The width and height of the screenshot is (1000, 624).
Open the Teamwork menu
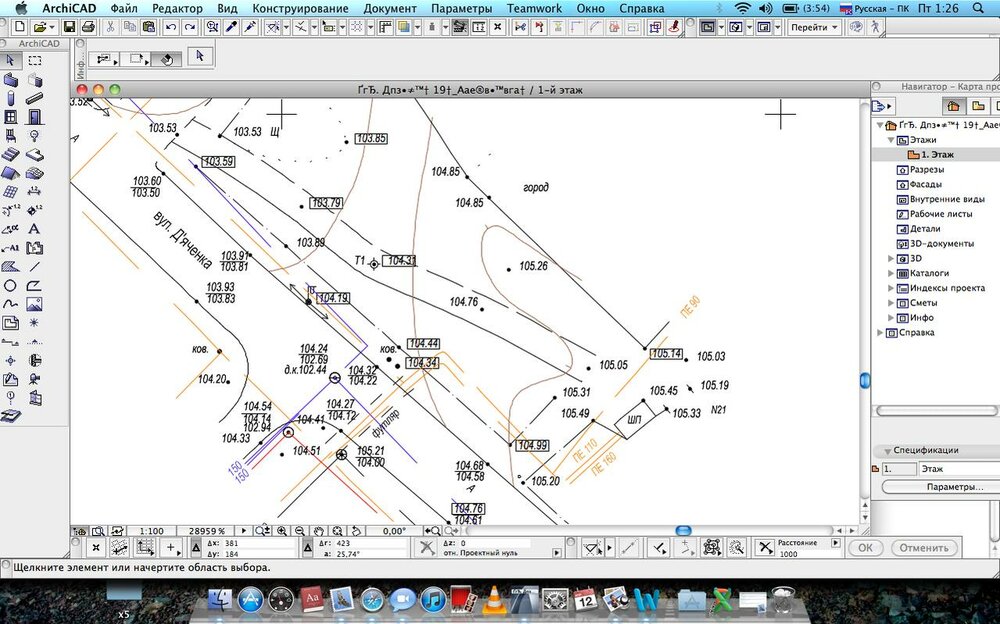coord(534,8)
